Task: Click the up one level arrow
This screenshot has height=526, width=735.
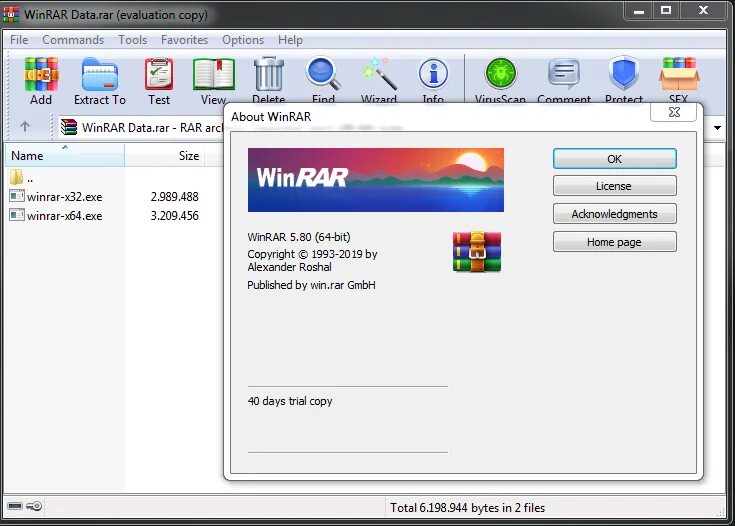Action: (25, 127)
